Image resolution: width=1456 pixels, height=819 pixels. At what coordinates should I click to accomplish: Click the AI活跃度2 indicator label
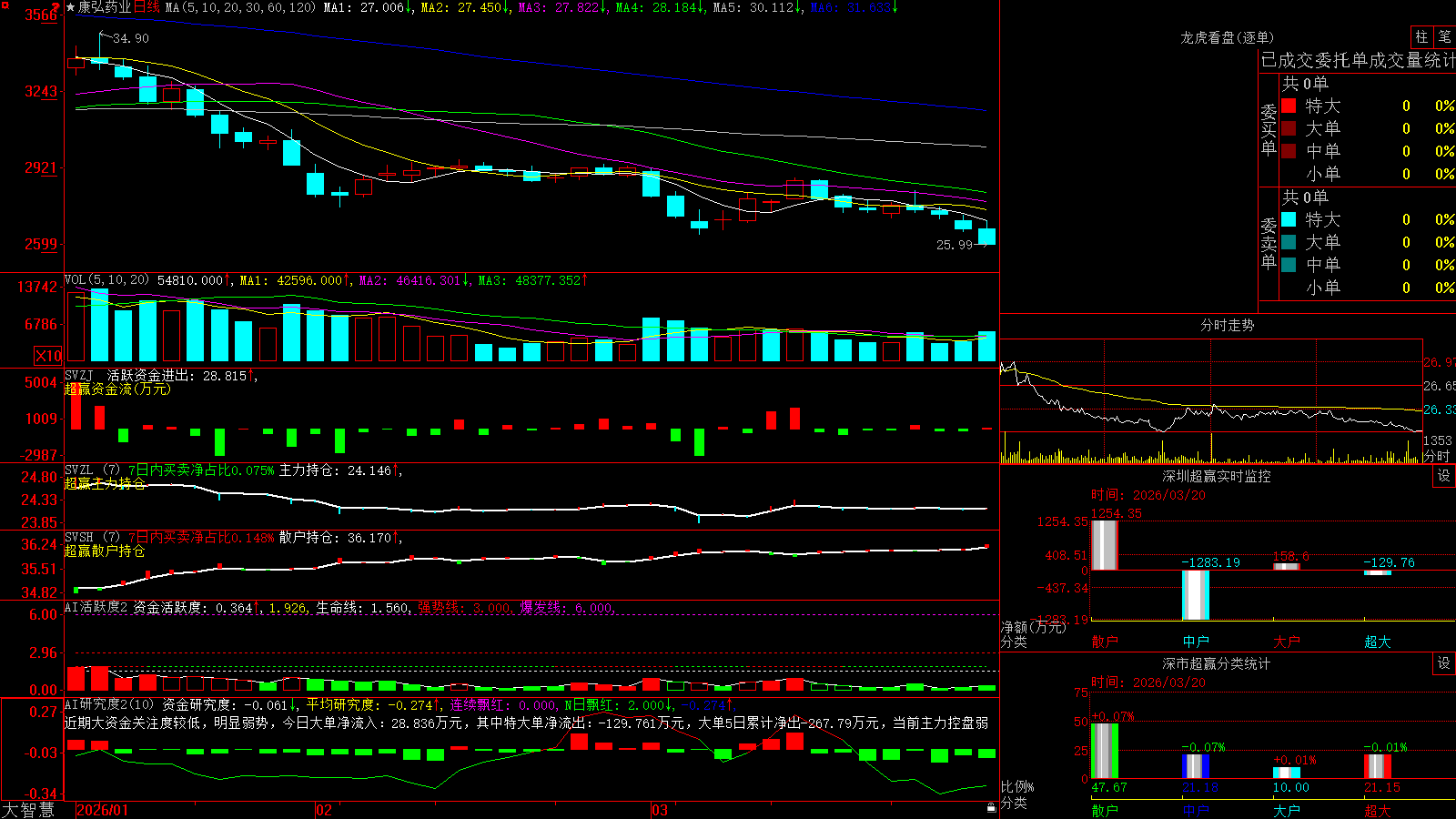[96, 608]
